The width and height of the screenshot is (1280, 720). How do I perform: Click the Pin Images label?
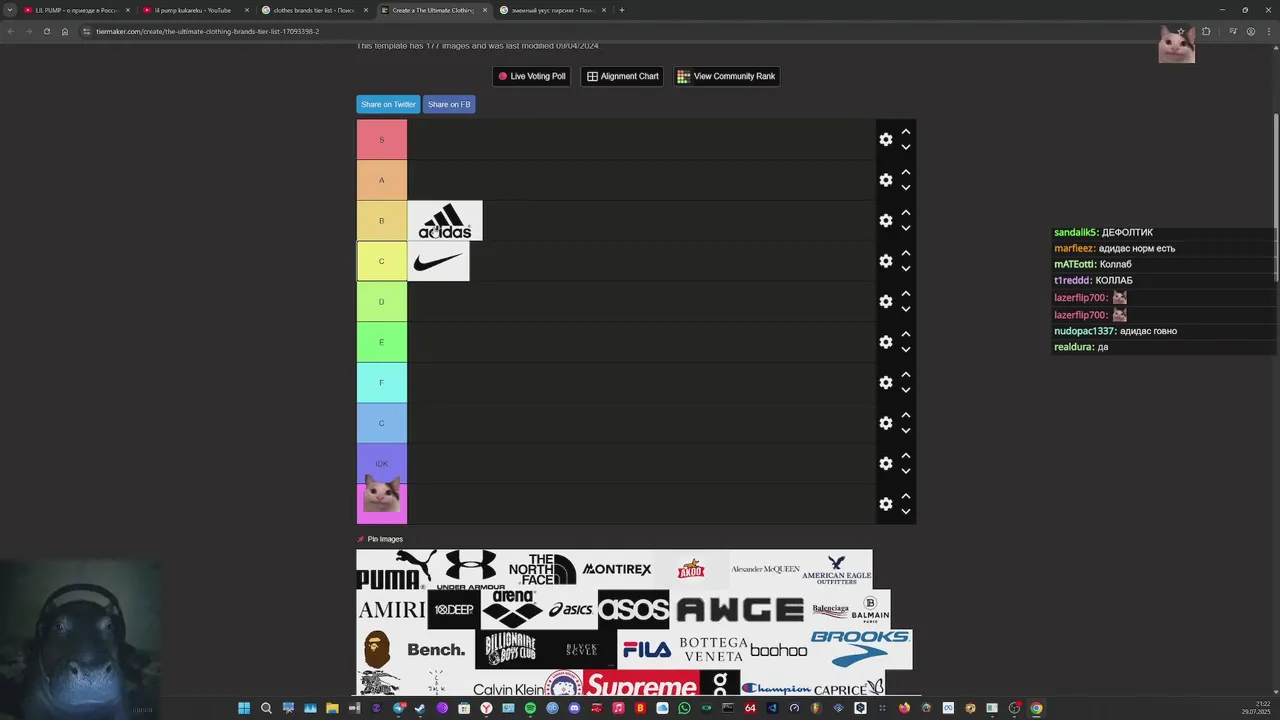click(385, 539)
